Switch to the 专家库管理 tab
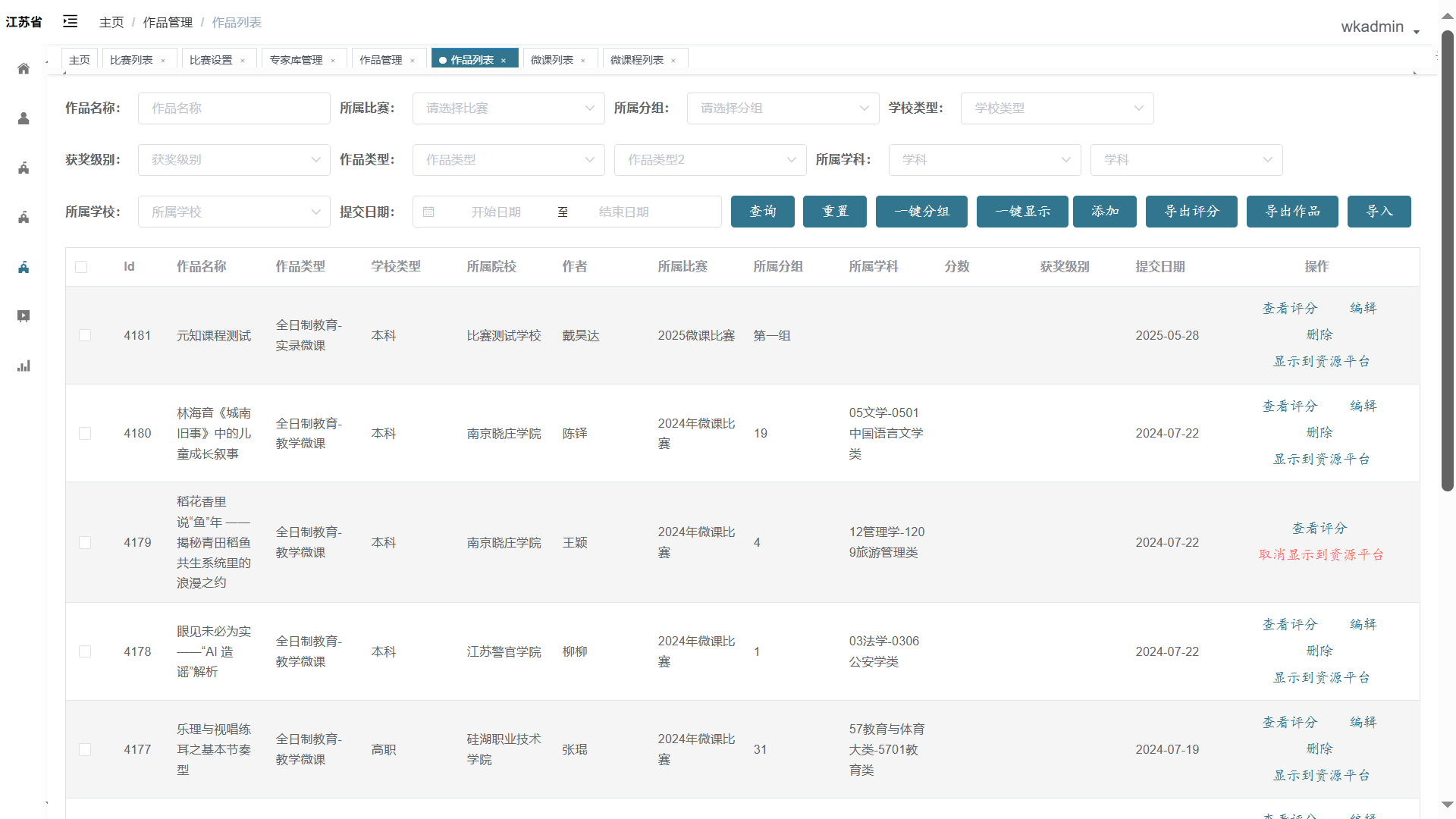The width and height of the screenshot is (1456, 819). (x=296, y=60)
